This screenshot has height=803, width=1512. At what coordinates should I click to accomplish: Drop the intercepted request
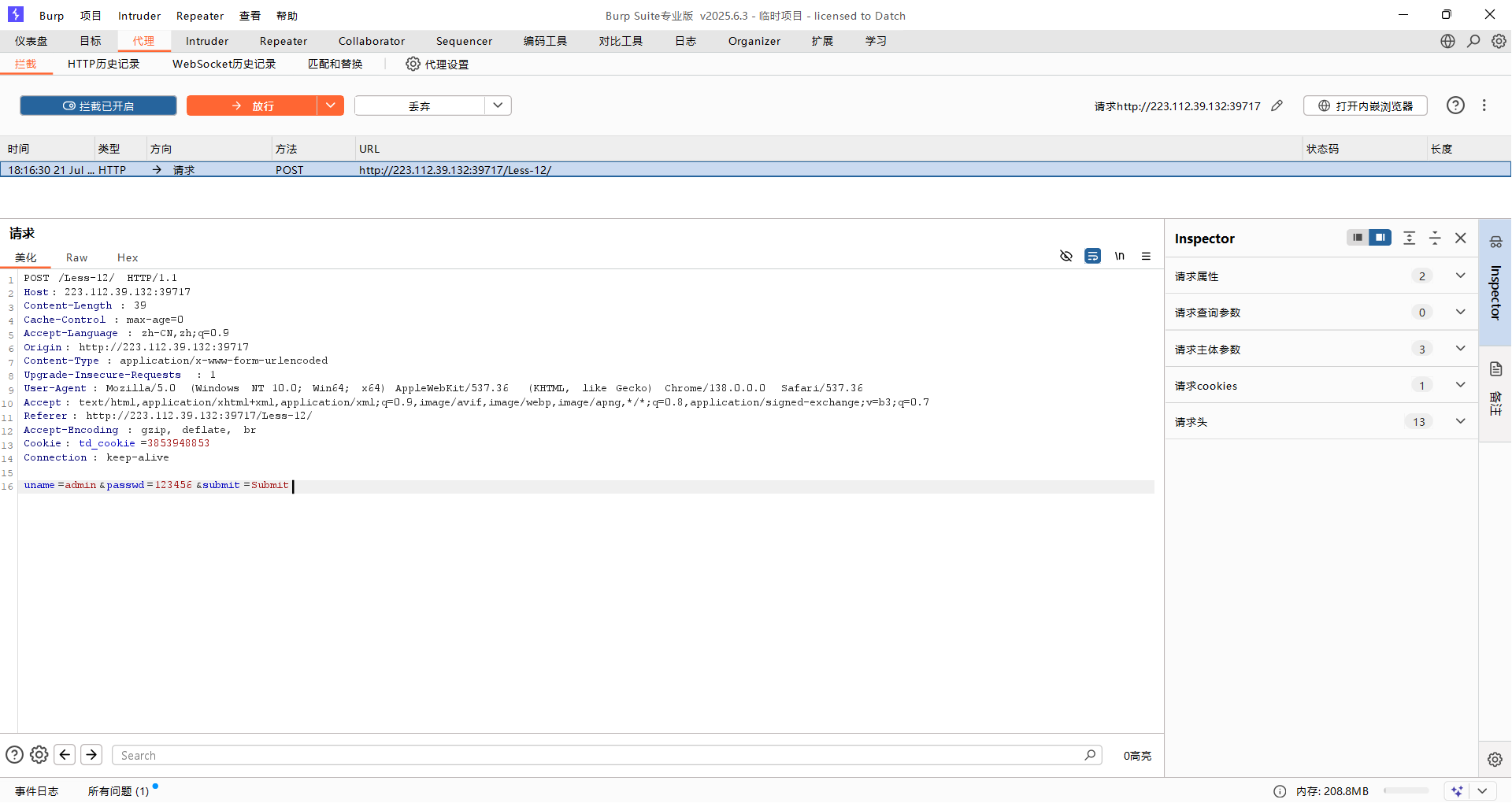click(x=419, y=105)
